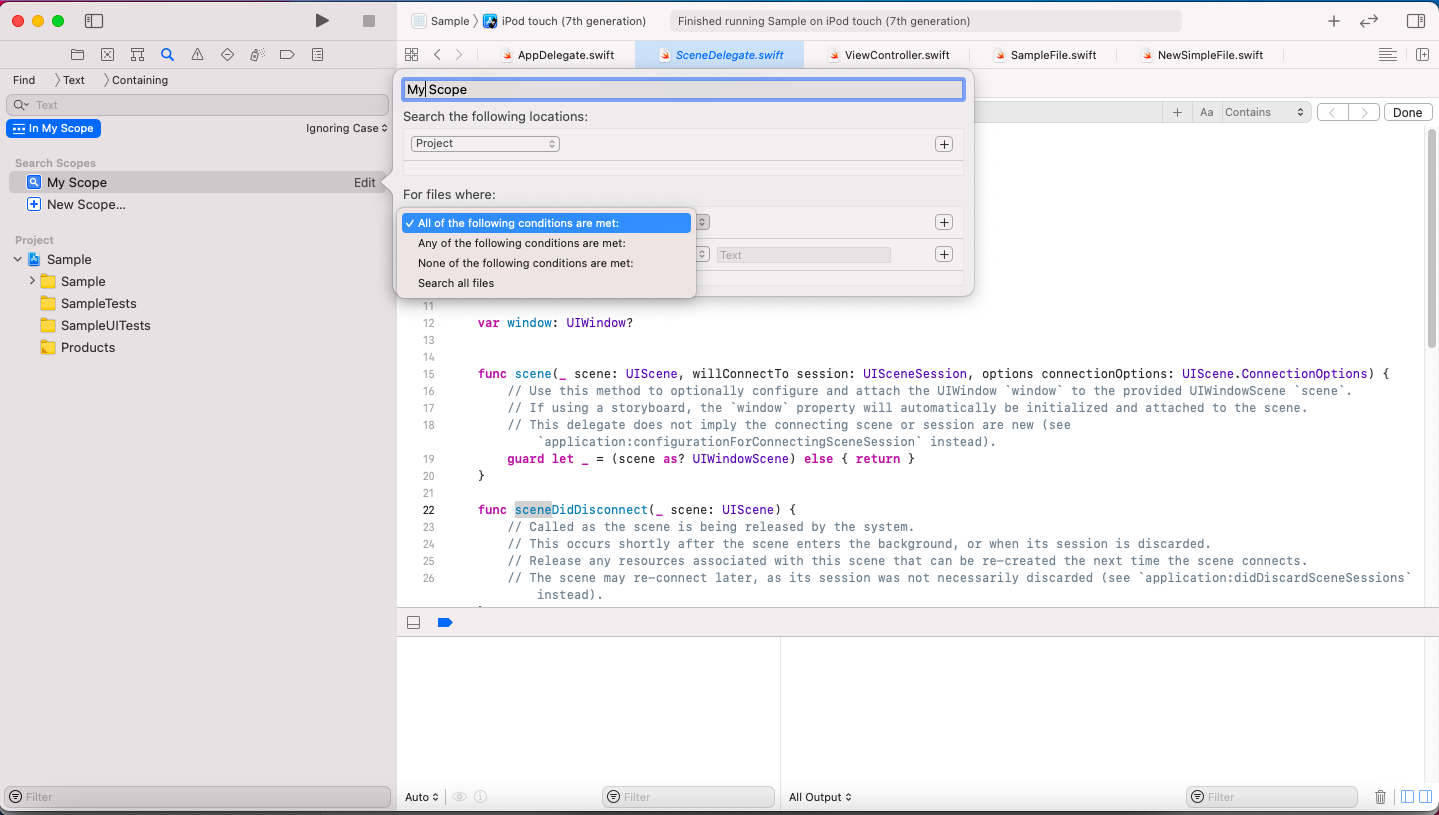The height and width of the screenshot is (815, 1439).
Task: Switch to SampleFile.swift tab
Action: point(1045,55)
